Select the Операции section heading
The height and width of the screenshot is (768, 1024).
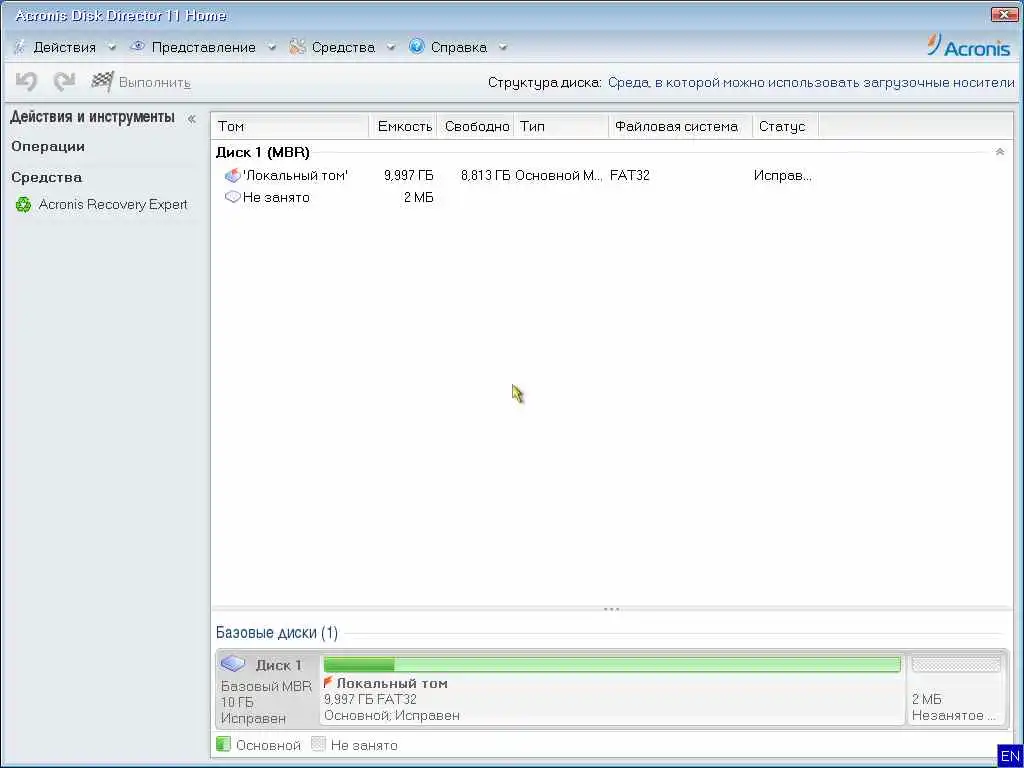[x=48, y=146]
